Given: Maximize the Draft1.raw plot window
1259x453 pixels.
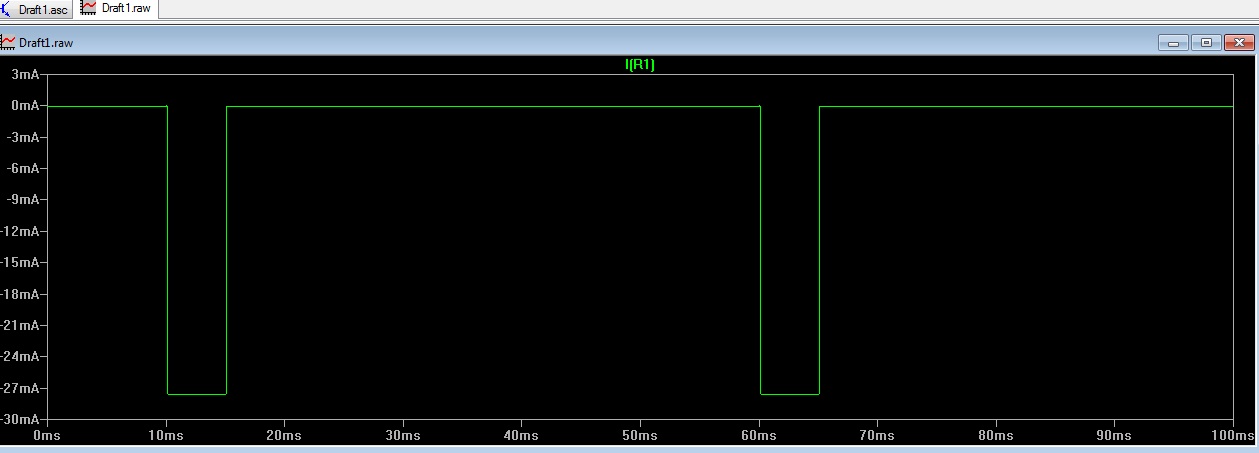Looking at the screenshot, I should (1206, 42).
